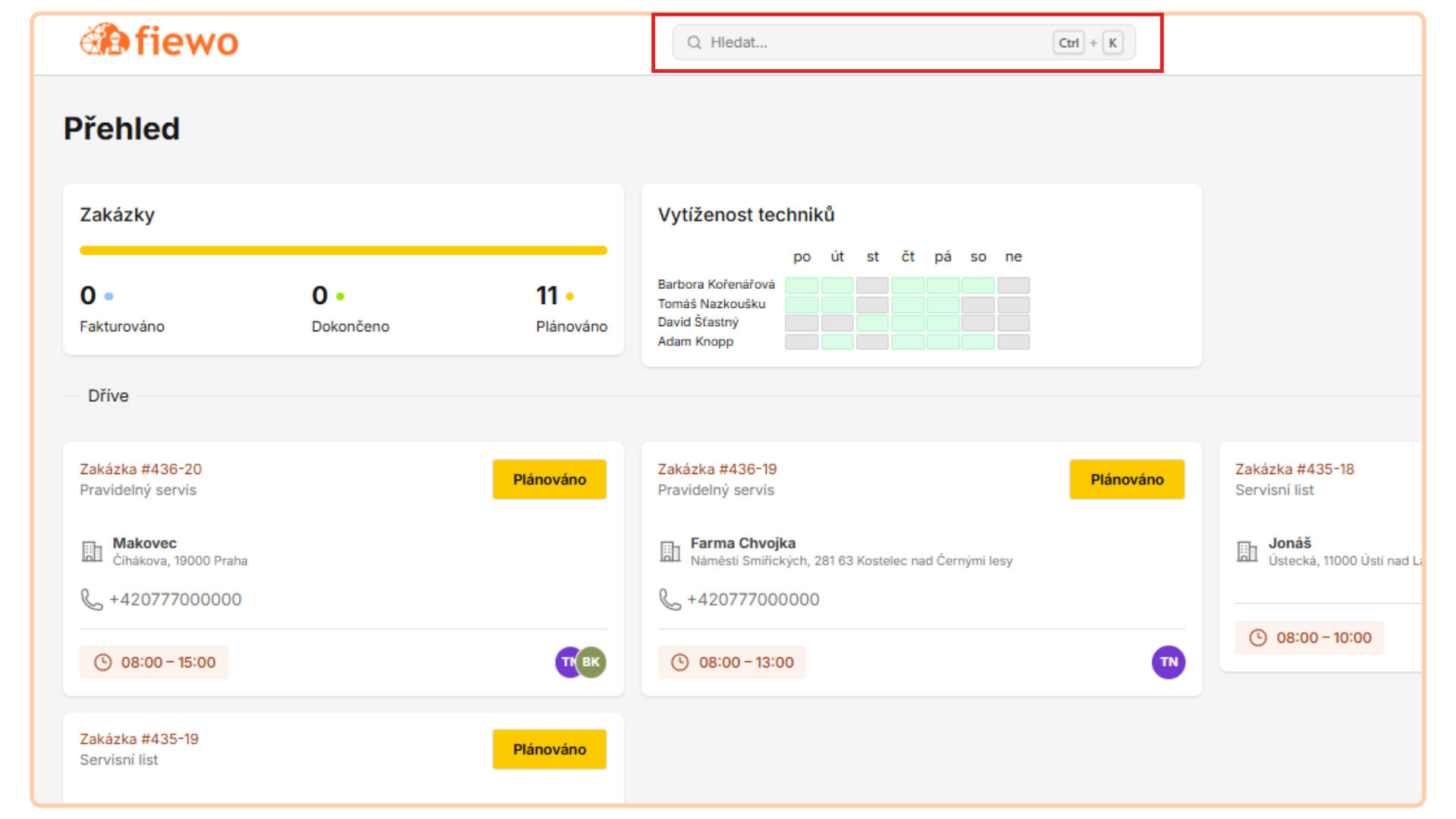1456x819 pixels.
Task: Click the building icon next to Jonáš
Action: (1247, 551)
